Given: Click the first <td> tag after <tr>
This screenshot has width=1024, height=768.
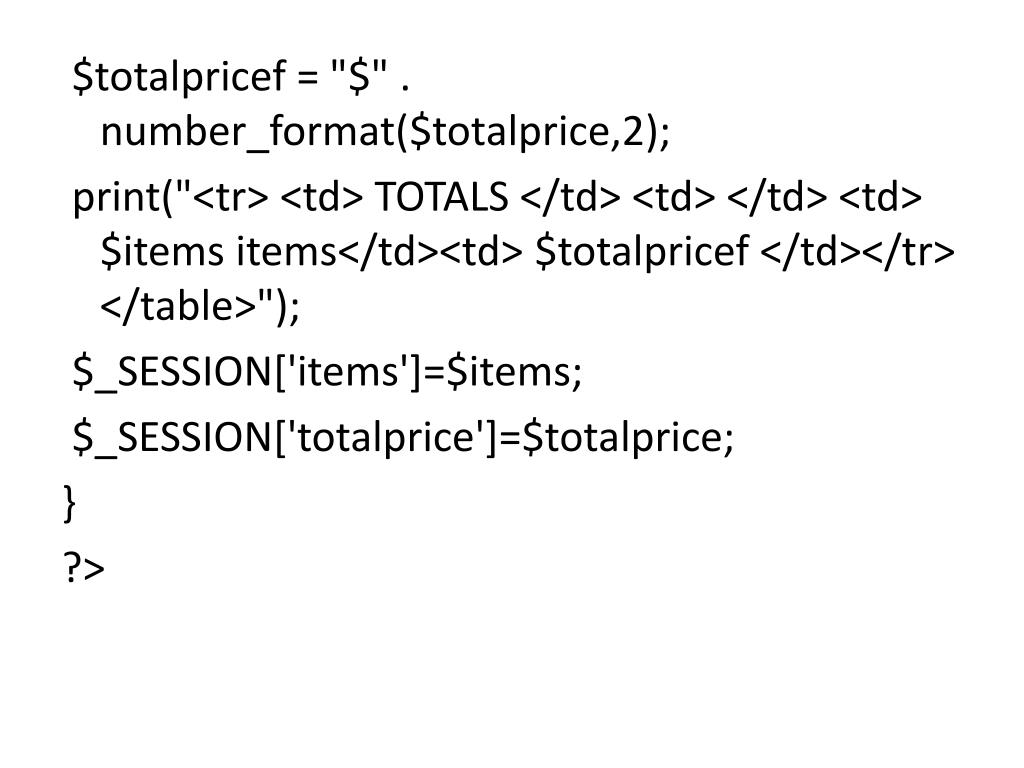Looking at the screenshot, I should tap(321, 197).
